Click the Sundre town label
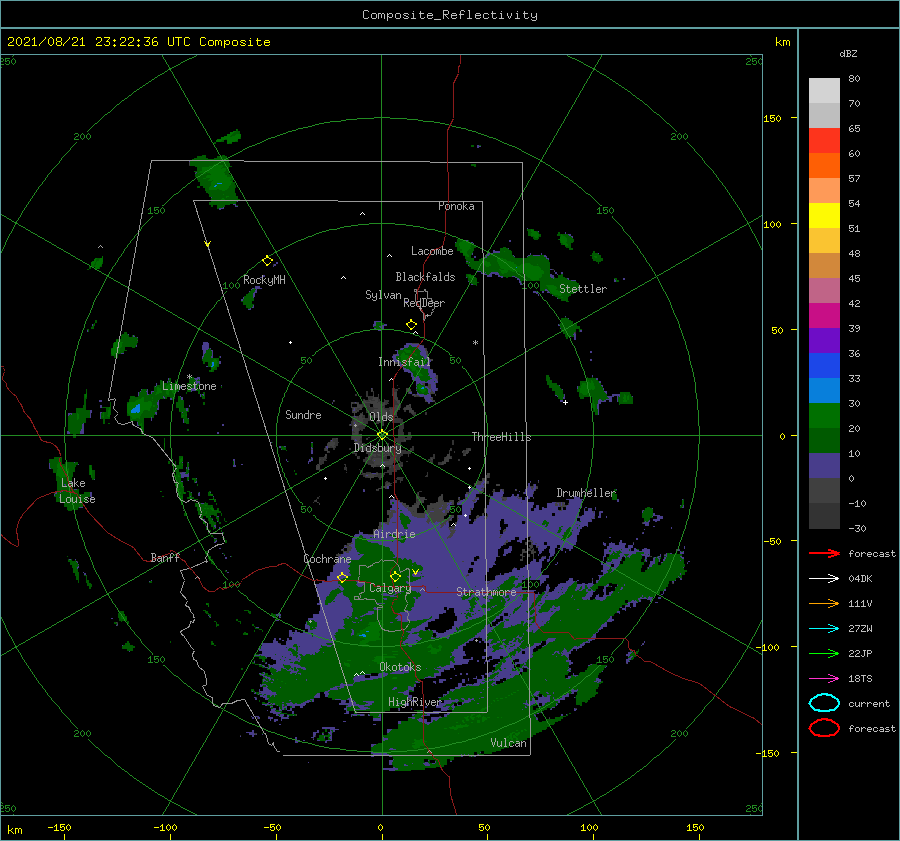This screenshot has height=841, width=900. coord(303,414)
